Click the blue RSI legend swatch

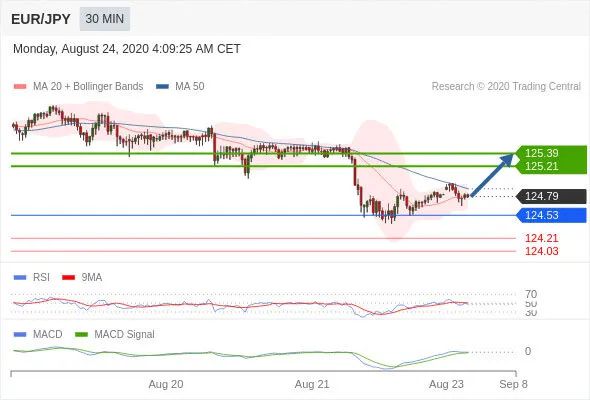click(x=20, y=278)
